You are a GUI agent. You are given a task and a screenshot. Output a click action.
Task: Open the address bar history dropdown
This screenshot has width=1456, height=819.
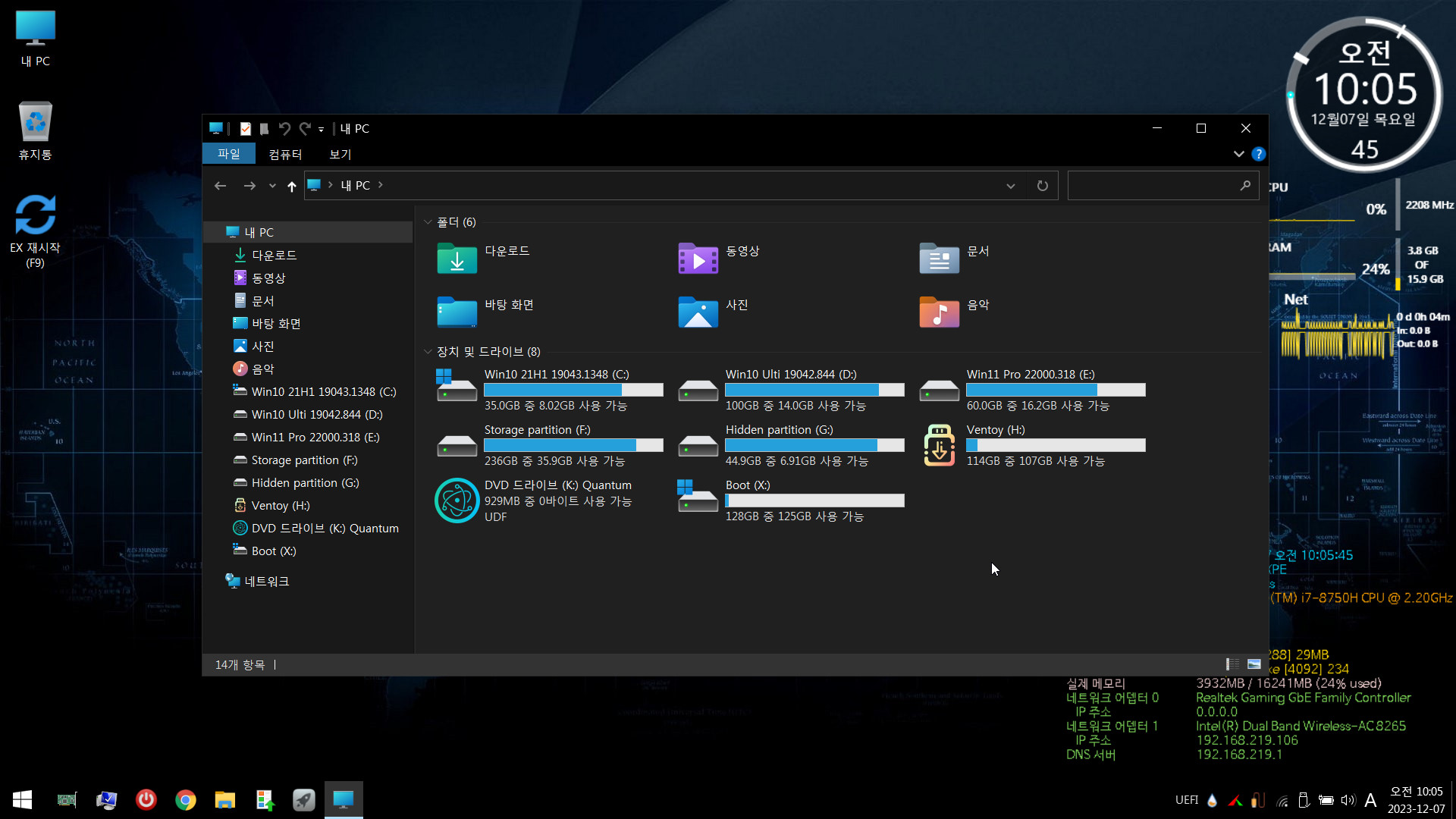coord(1011,186)
